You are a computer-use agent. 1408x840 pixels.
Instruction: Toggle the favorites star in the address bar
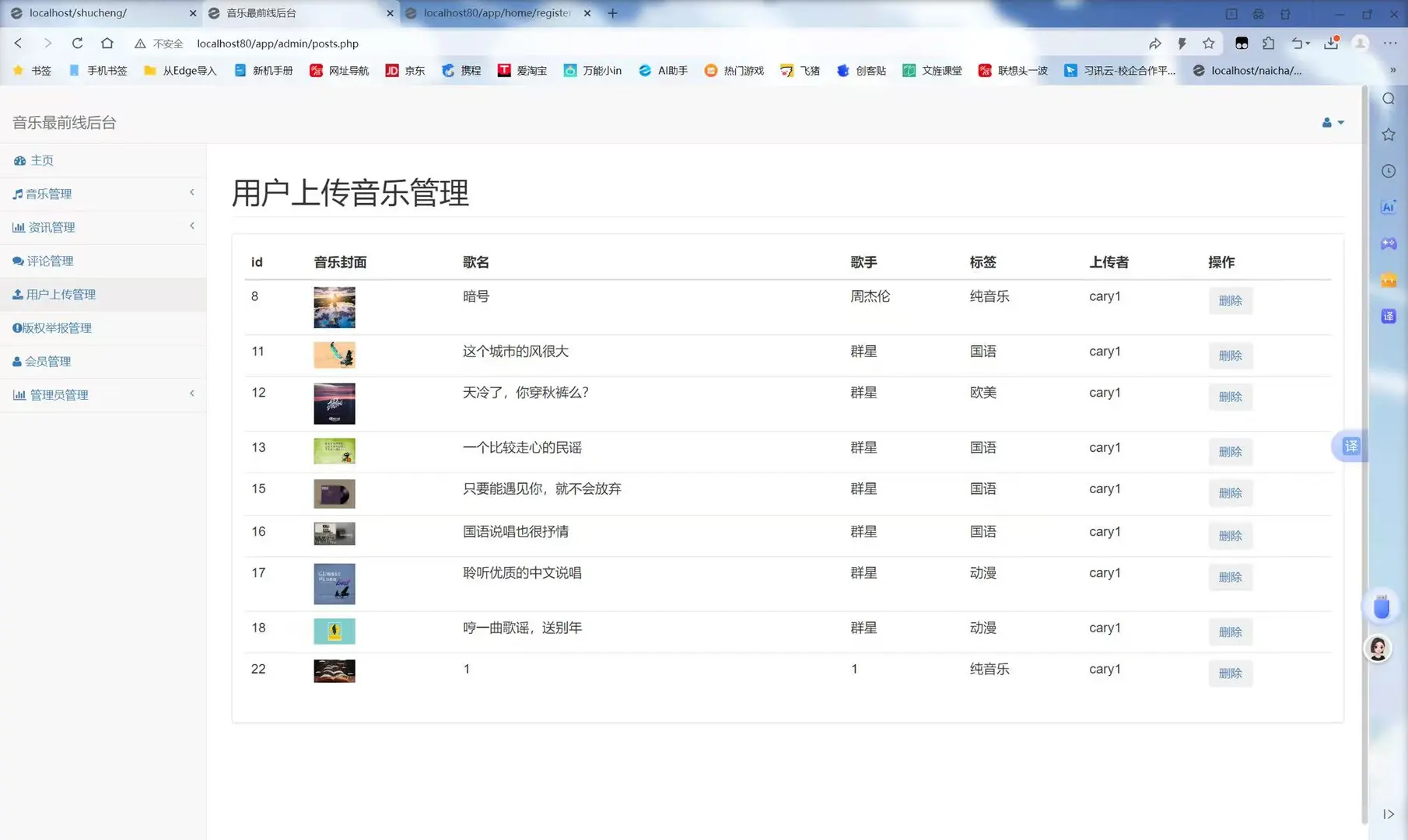(1208, 44)
